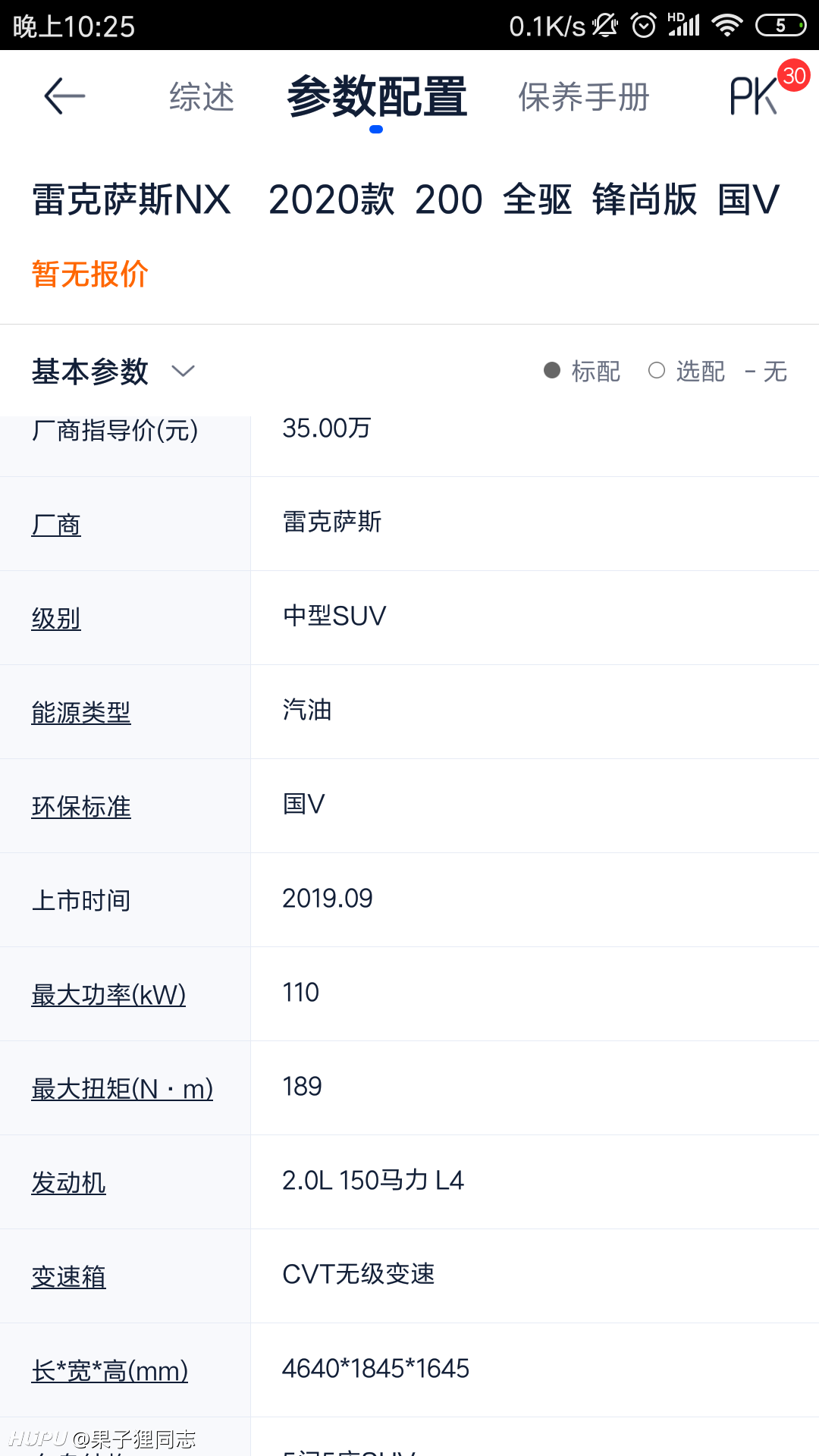Open the 基本参数 section title
The image size is (819, 1456).
(89, 372)
